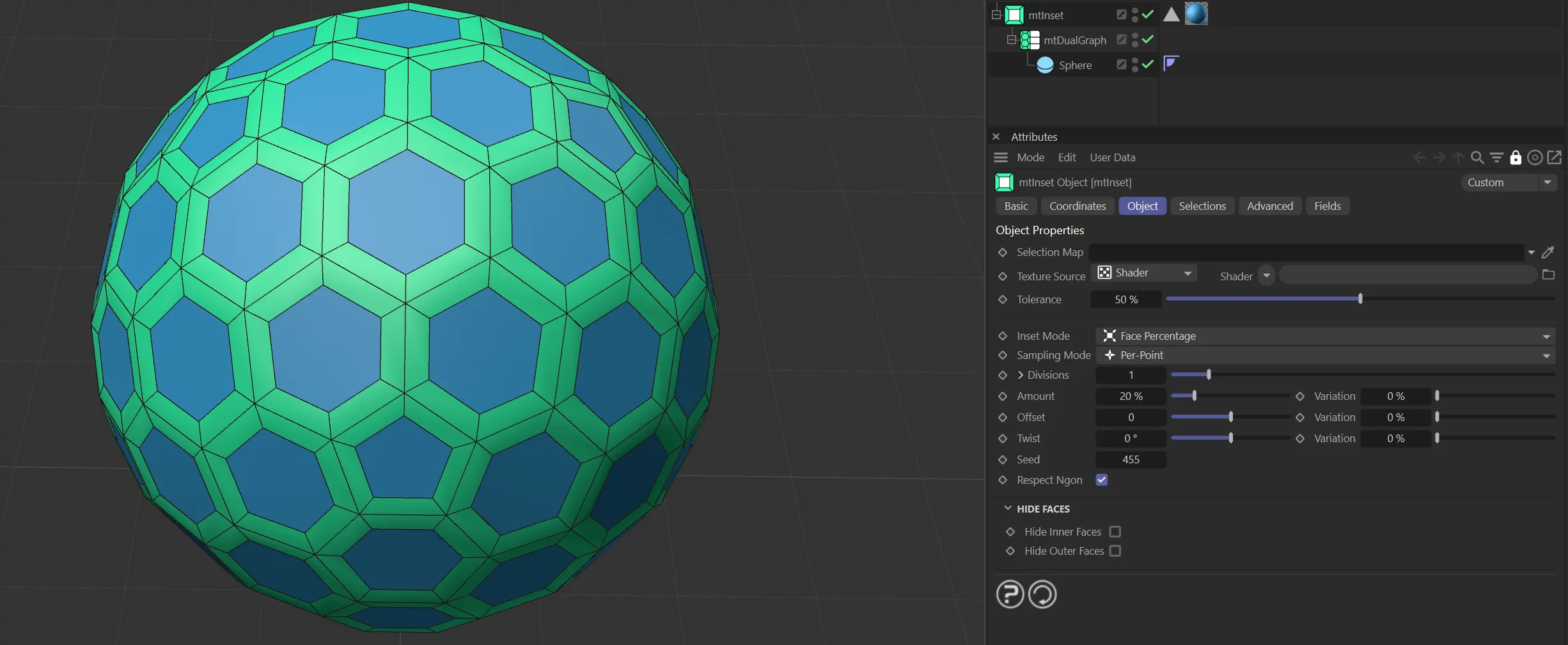Open the Inset Mode Face Percentage dropdown

(x=1325, y=336)
